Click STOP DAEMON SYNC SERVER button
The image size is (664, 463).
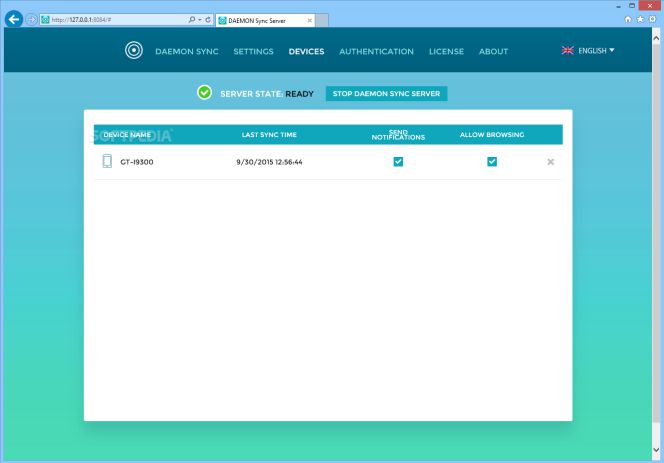386,93
